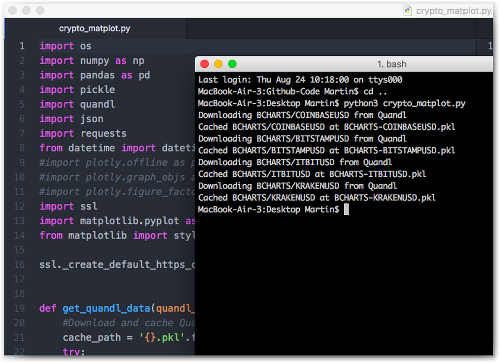
Task: Click the editor's grey zoom button
Action: [40, 11]
